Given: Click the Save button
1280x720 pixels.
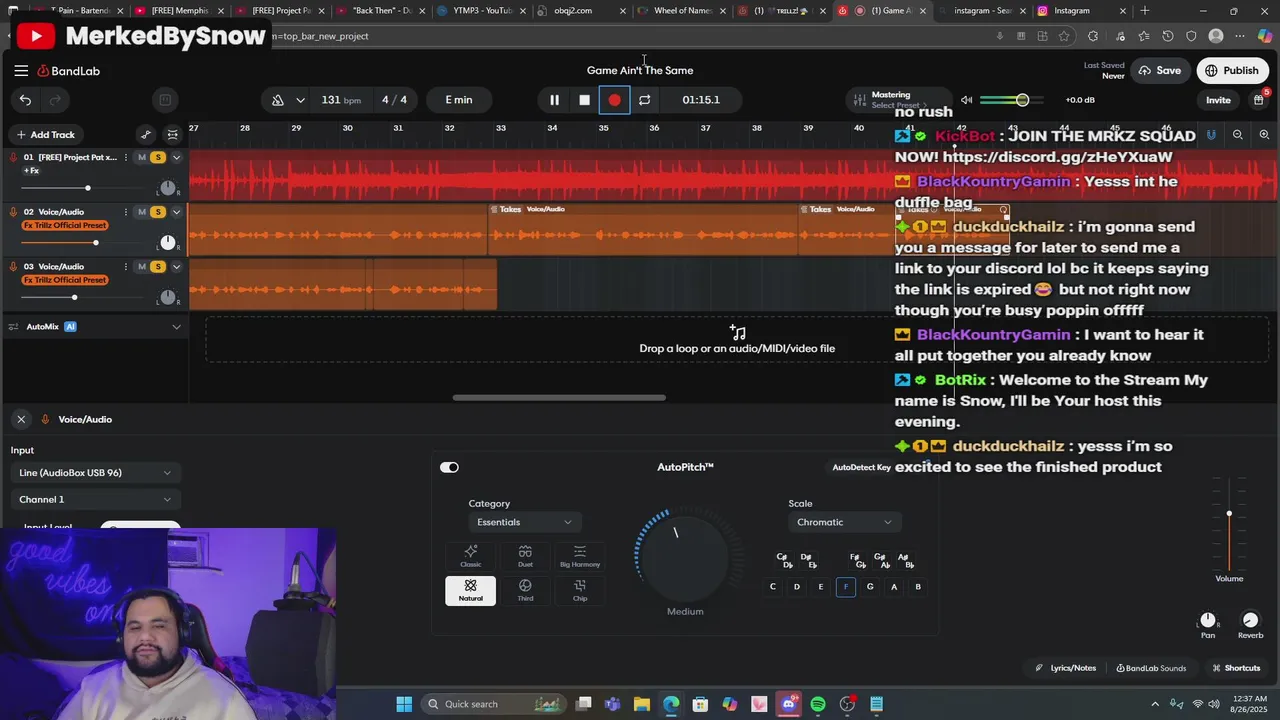Looking at the screenshot, I should click(1160, 71).
